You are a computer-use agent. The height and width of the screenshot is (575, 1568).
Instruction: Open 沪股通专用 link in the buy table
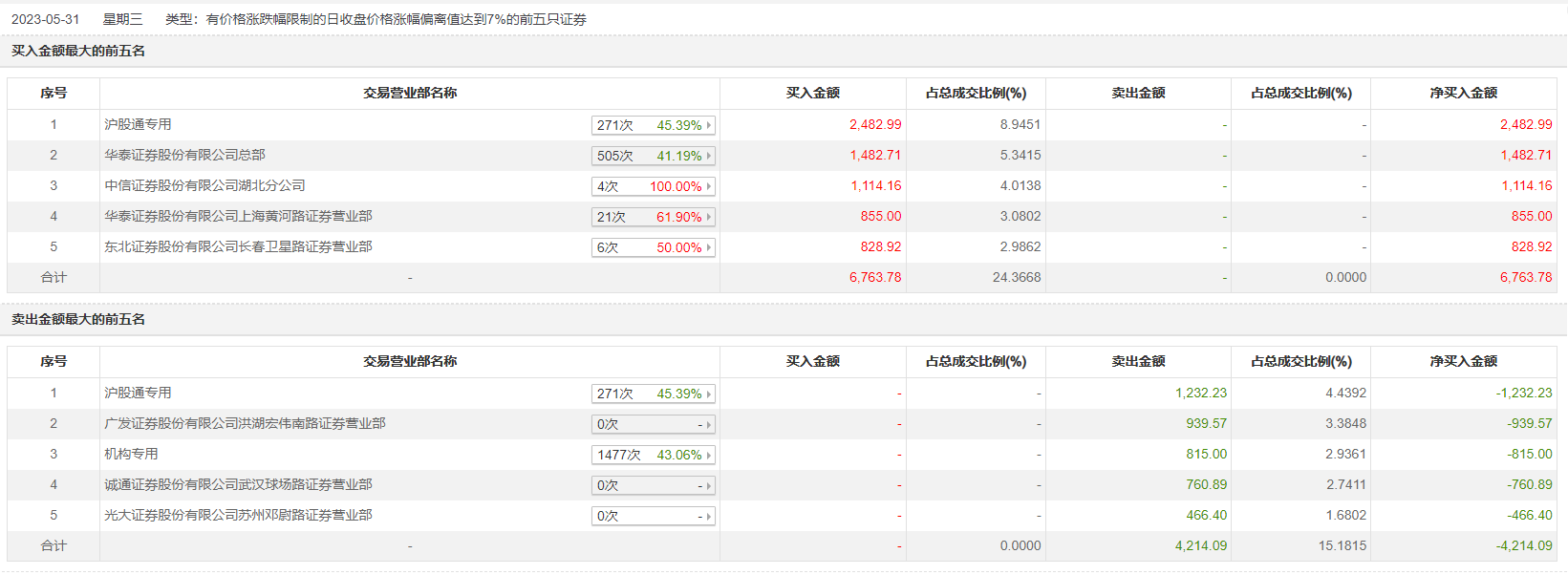point(138,125)
